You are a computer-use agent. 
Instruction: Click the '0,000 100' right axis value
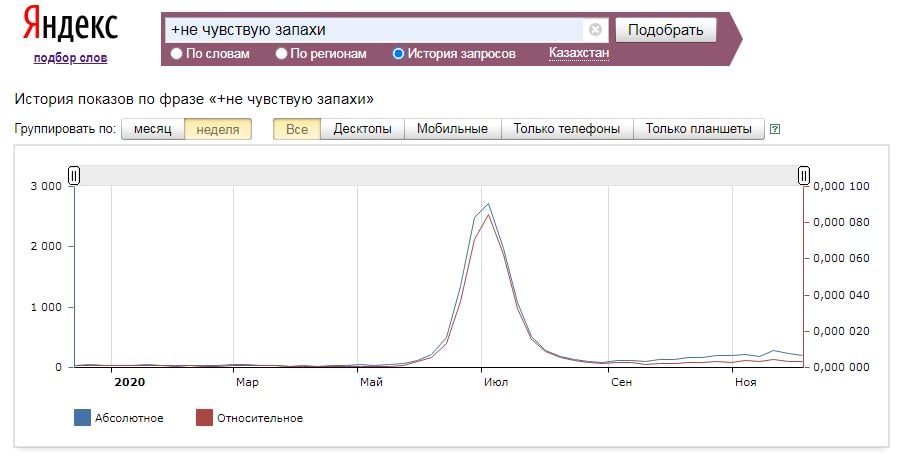pyautogui.click(x=841, y=186)
